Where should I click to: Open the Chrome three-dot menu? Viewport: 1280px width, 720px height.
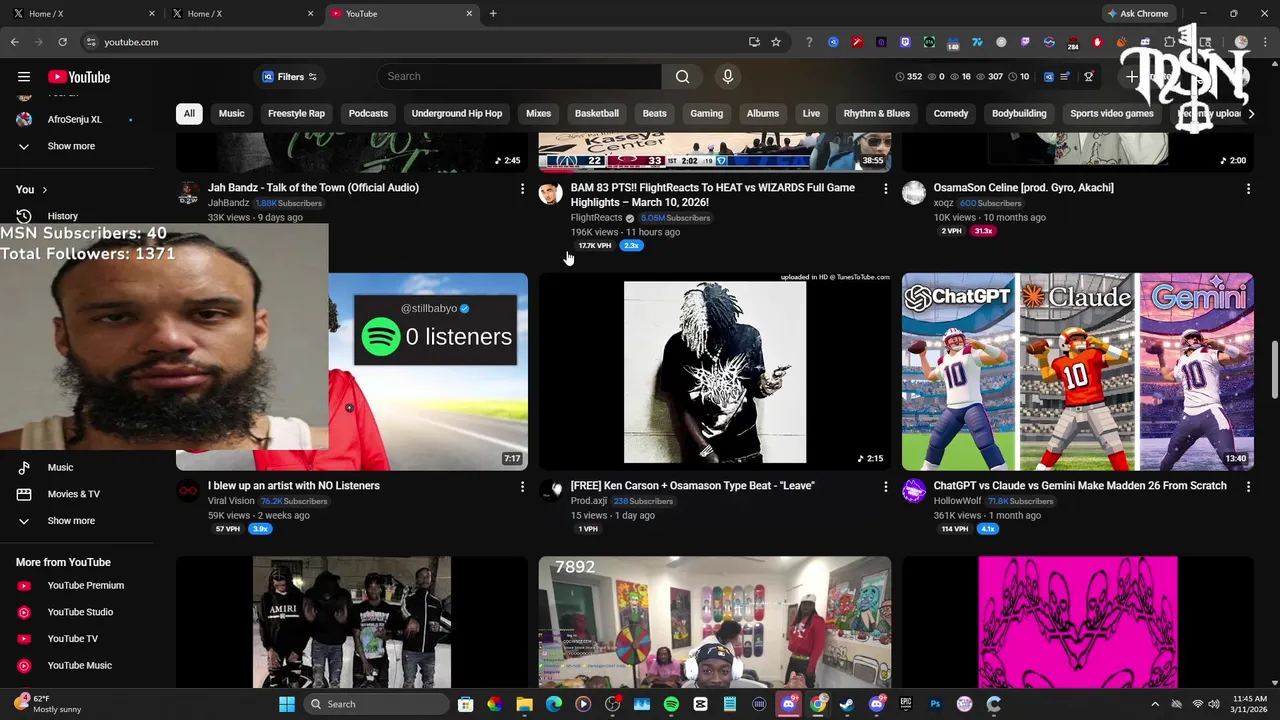click(x=1265, y=42)
